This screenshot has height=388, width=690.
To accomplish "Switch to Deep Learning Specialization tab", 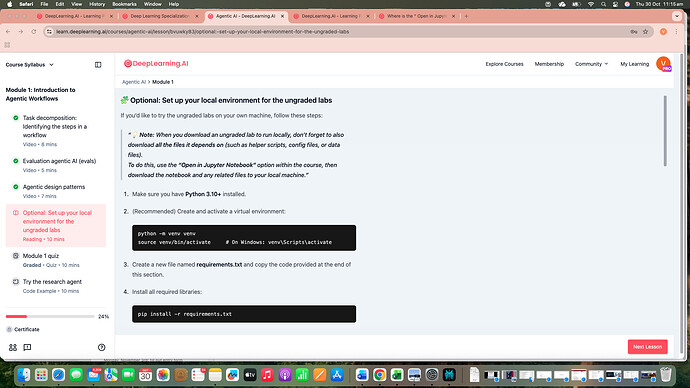I will 160,16.
